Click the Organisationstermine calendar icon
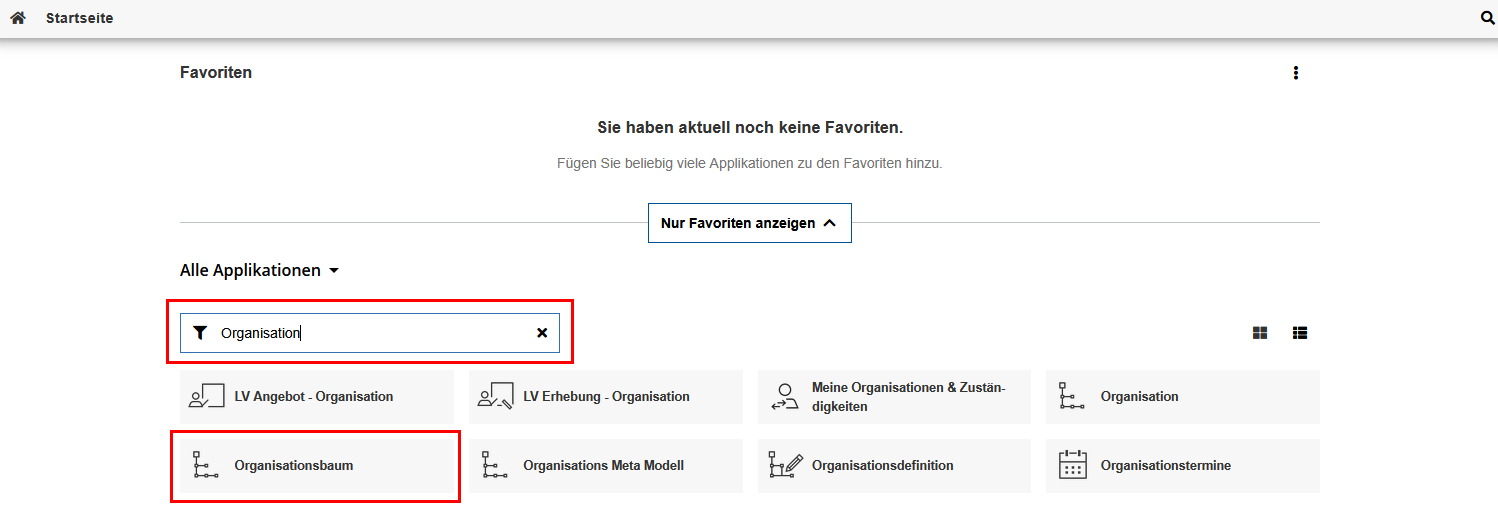1498x529 pixels. [1072, 466]
